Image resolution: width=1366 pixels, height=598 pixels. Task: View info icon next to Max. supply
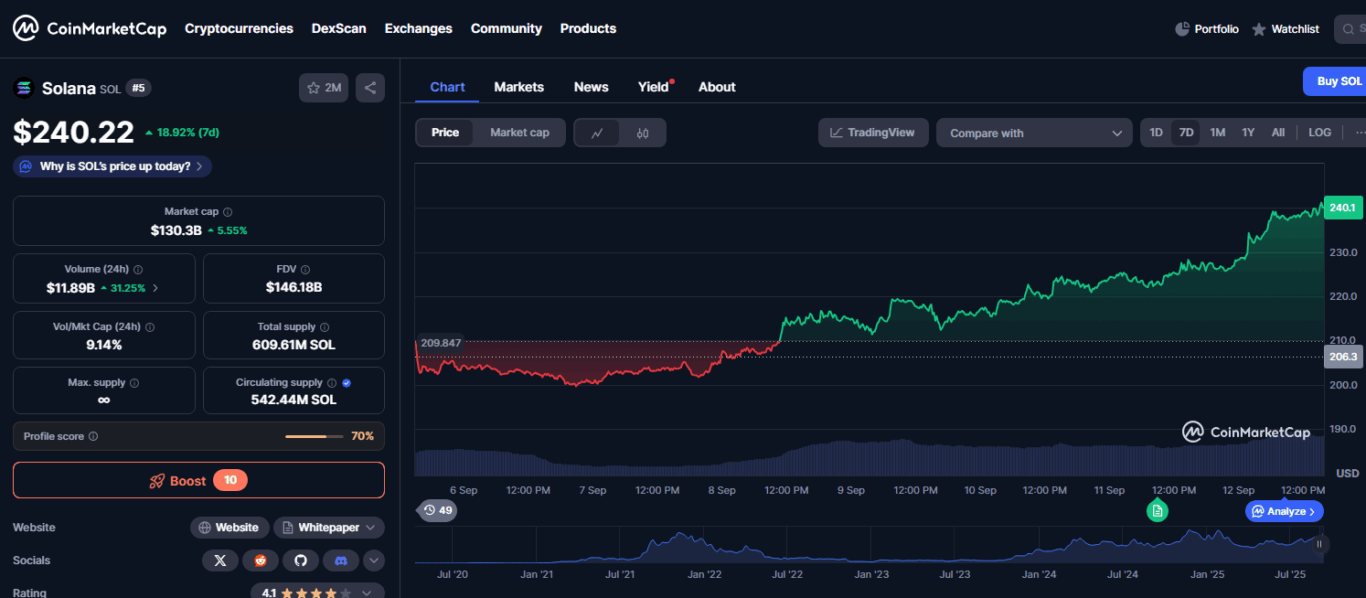135,383
